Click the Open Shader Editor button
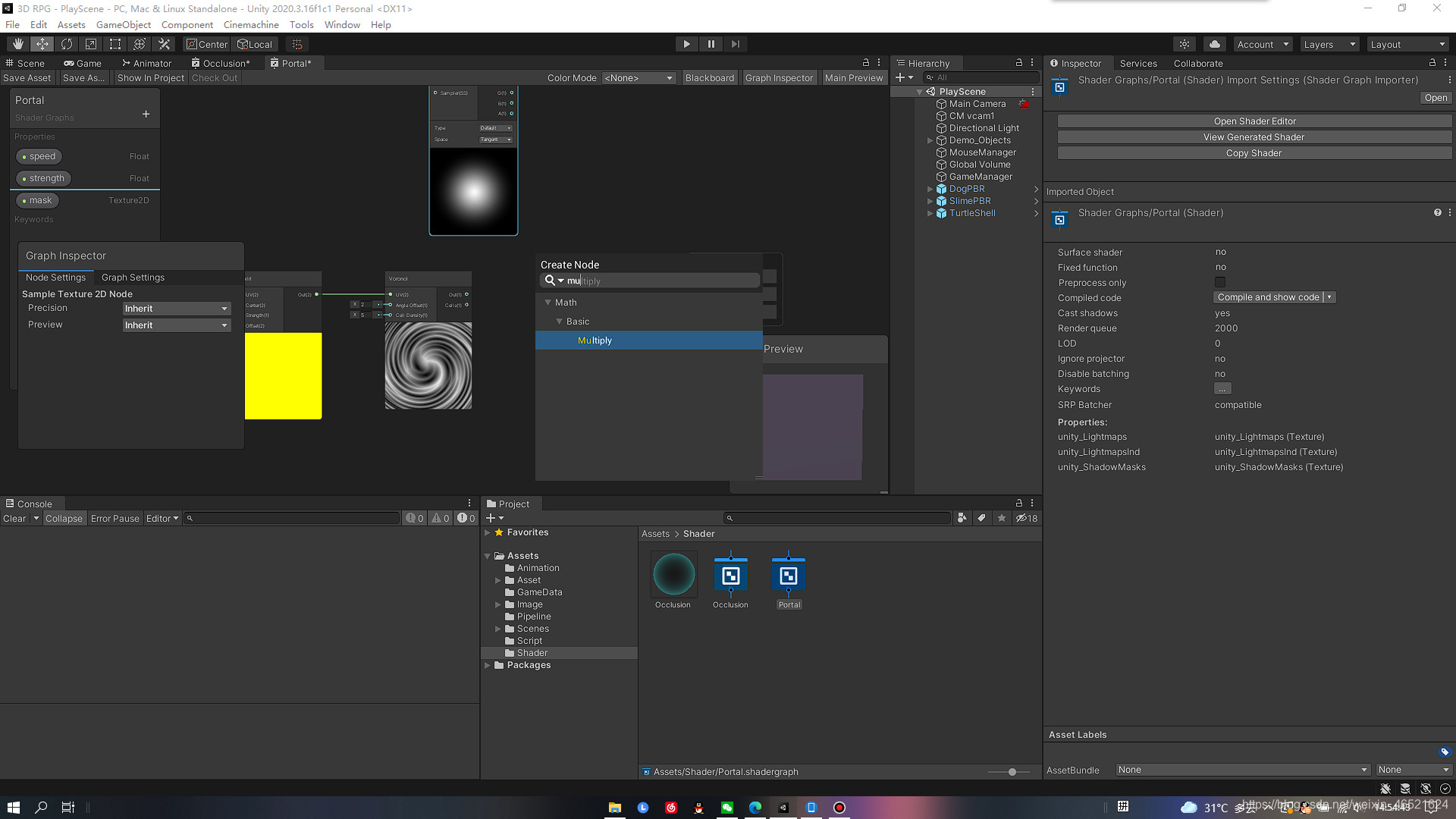1456x819 pixels. (x=1254, y=121)
